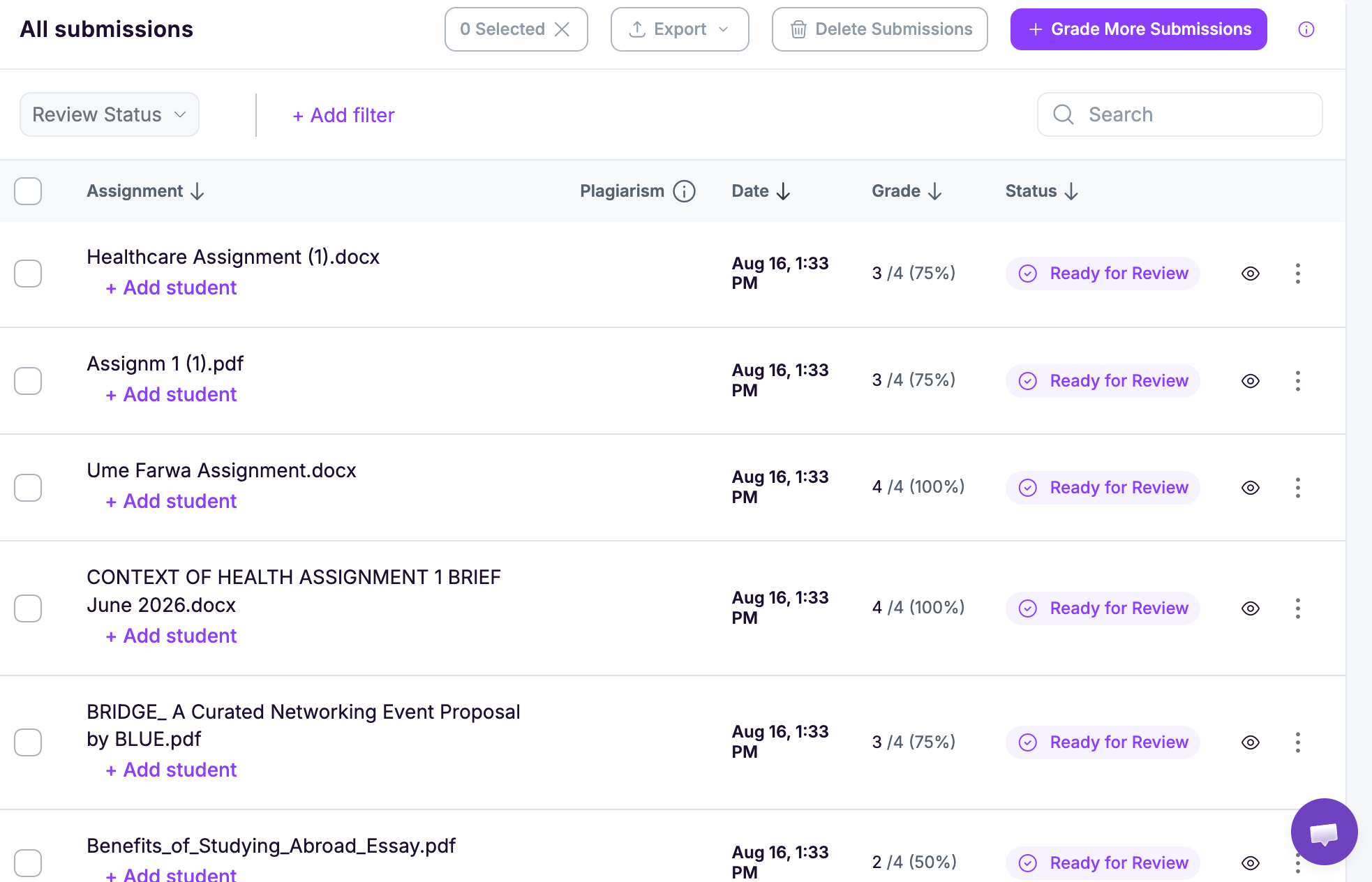Preview Ume Farwa Assignment.docx with eye icon
This screenshot has height=882, width=1372.
point(1250,488)
